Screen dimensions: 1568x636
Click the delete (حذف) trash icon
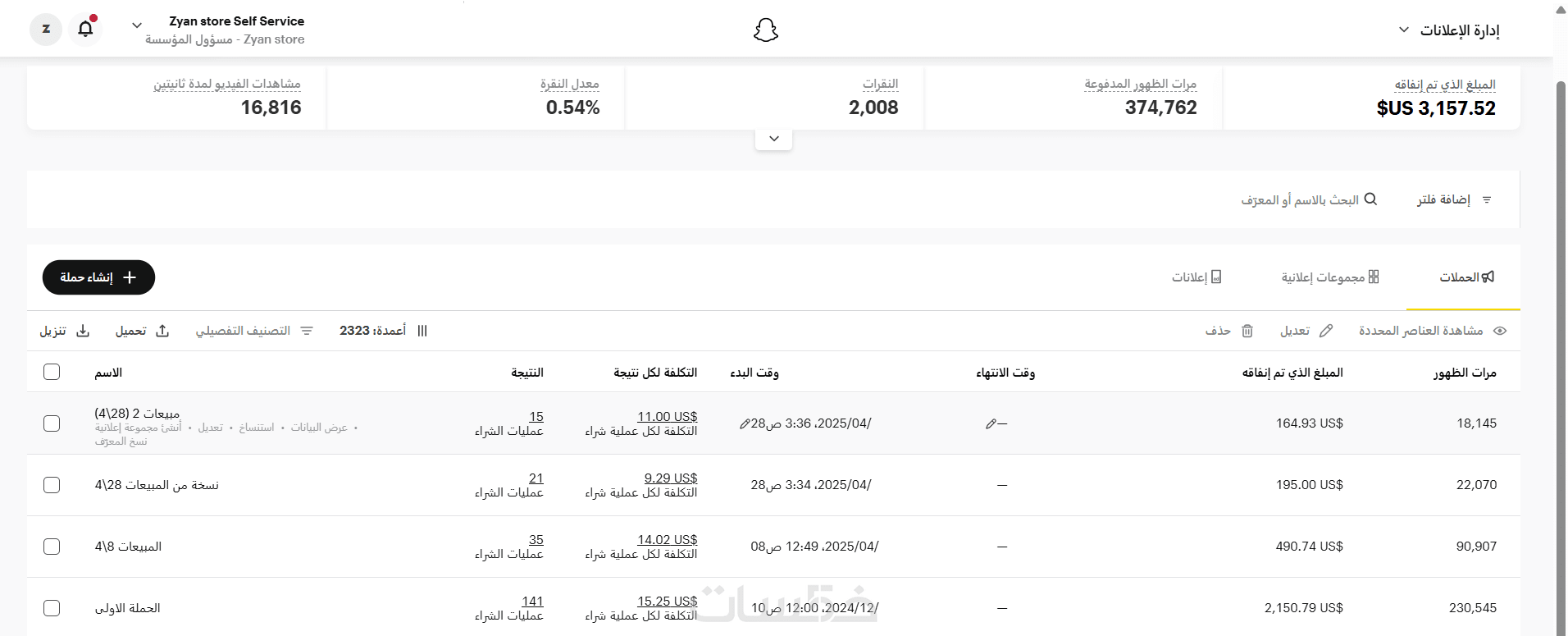tap(1247, 331)
